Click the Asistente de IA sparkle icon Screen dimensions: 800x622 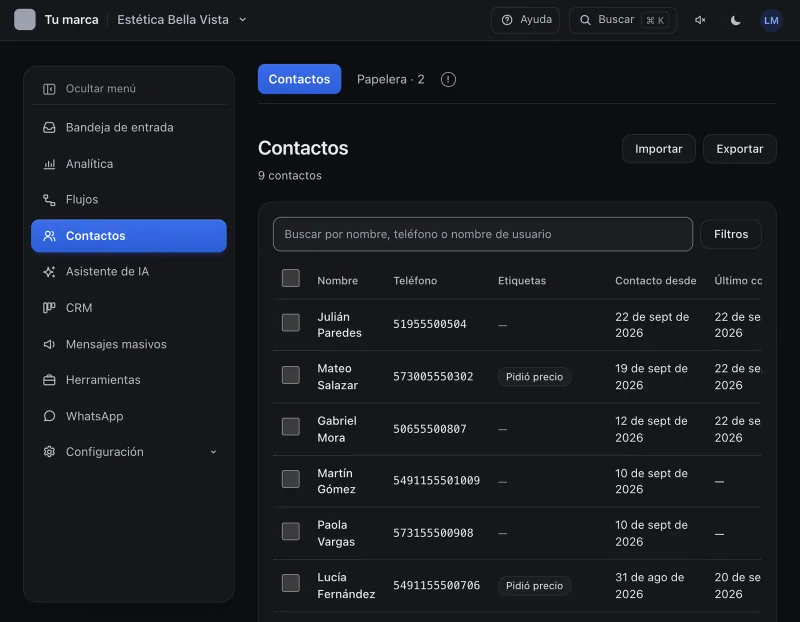pyautogui.click(x=49, y=272)
